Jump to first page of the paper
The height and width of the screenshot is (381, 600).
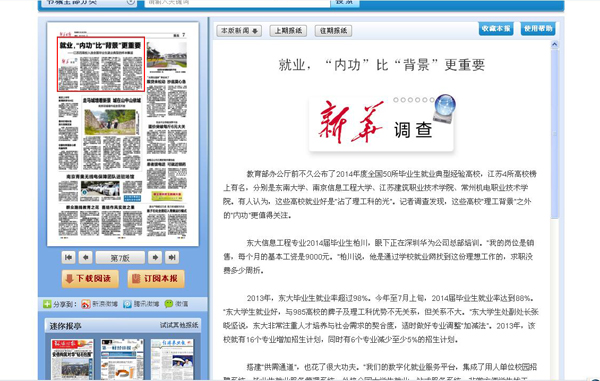tap(68, 257)
